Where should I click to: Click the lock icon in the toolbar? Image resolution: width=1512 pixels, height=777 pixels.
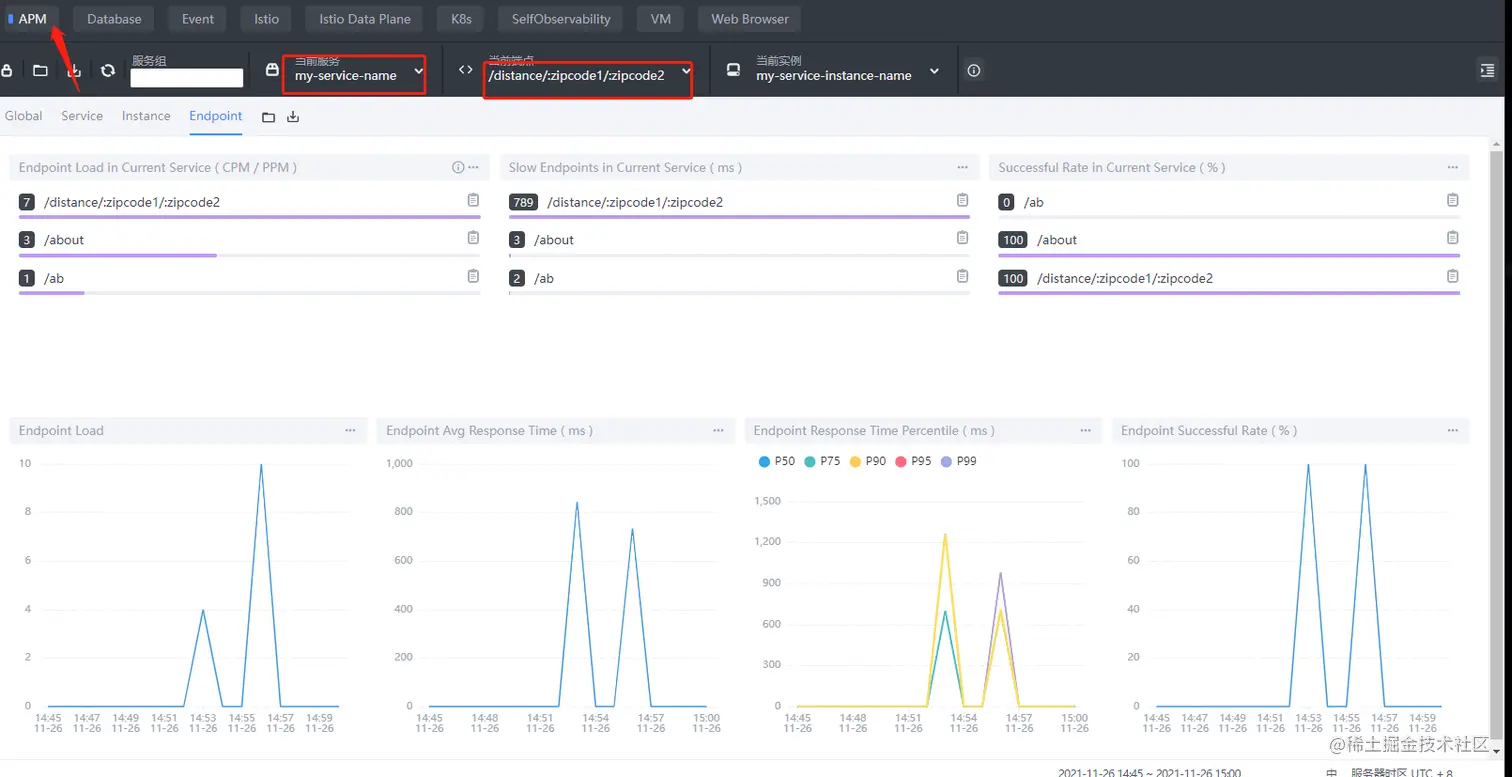pyautogui.click(x=7, y=71)
